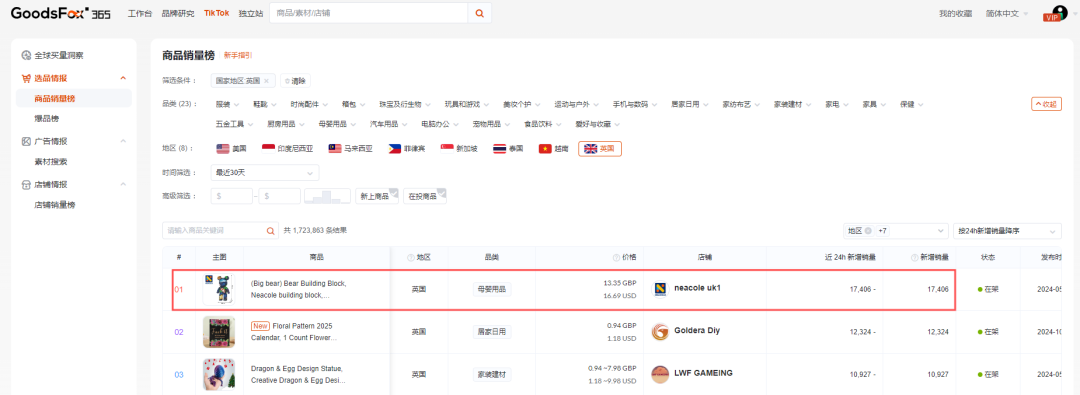Open 店铺销量榜 in the sidebar
This screenshot has width=1080, height=395.
coord(54,205)
